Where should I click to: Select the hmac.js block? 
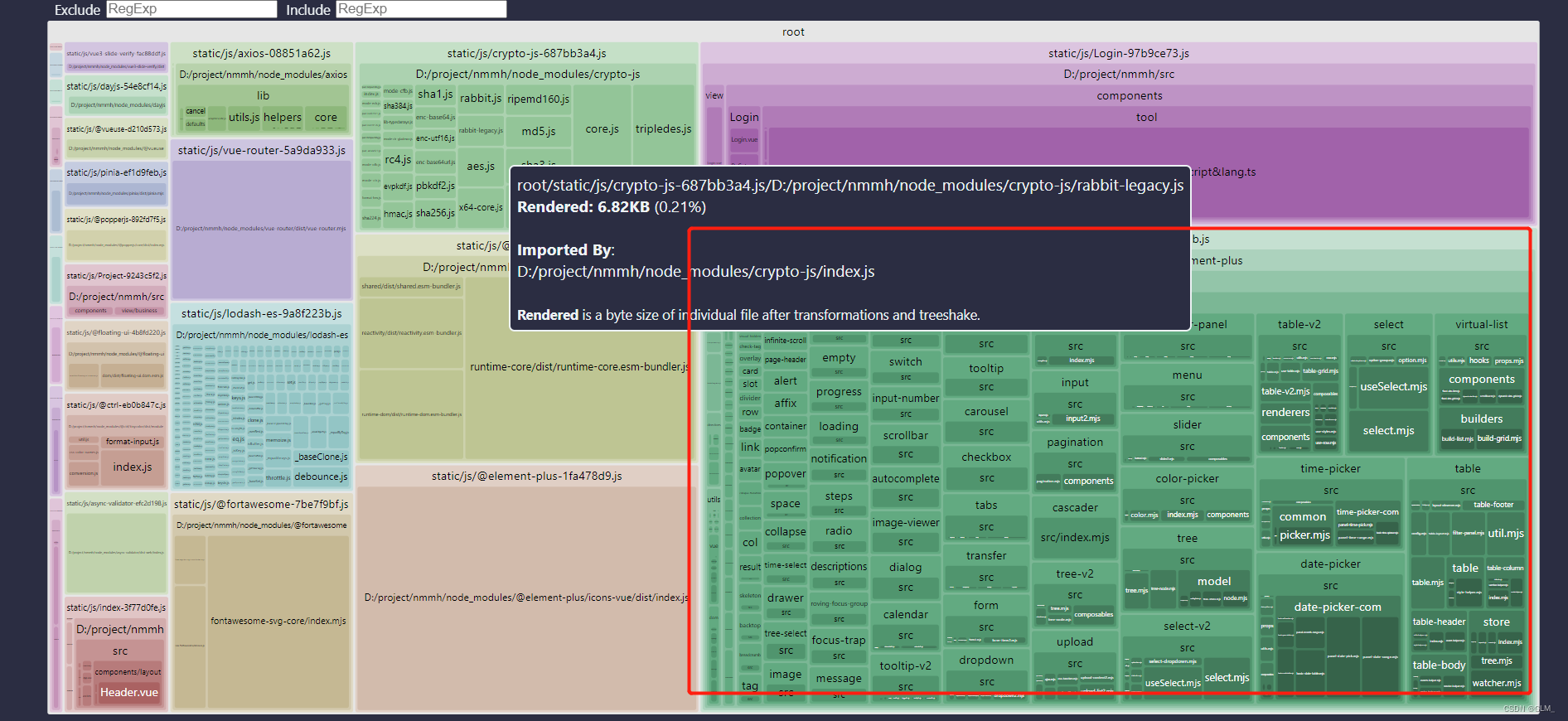398,214
